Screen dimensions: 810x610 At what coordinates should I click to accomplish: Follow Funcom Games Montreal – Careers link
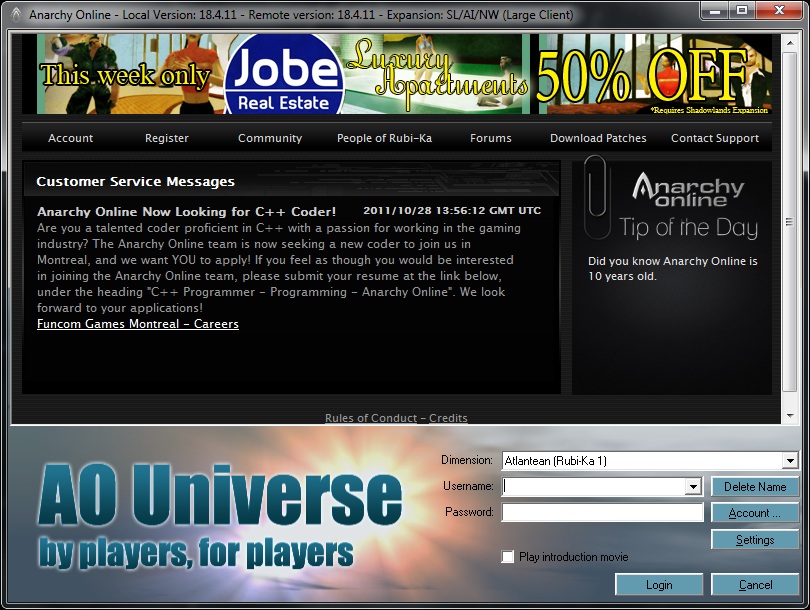[138, 324]
